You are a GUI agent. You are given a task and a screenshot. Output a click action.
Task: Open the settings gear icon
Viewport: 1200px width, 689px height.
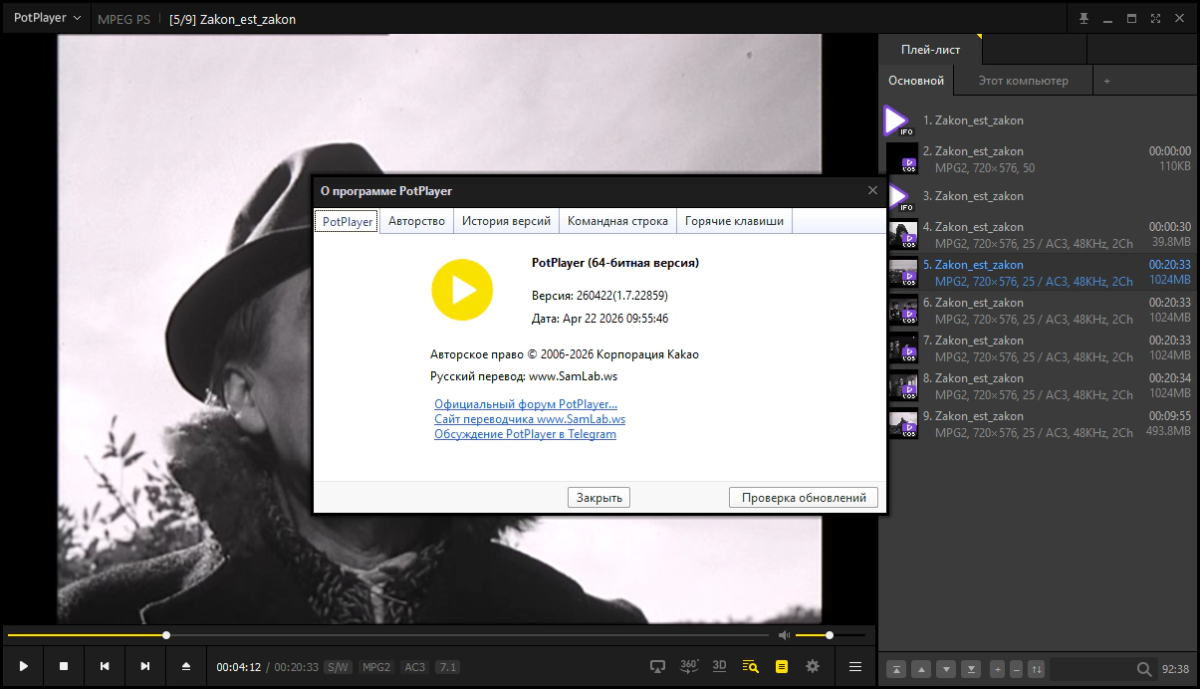[x=812, y=666]
